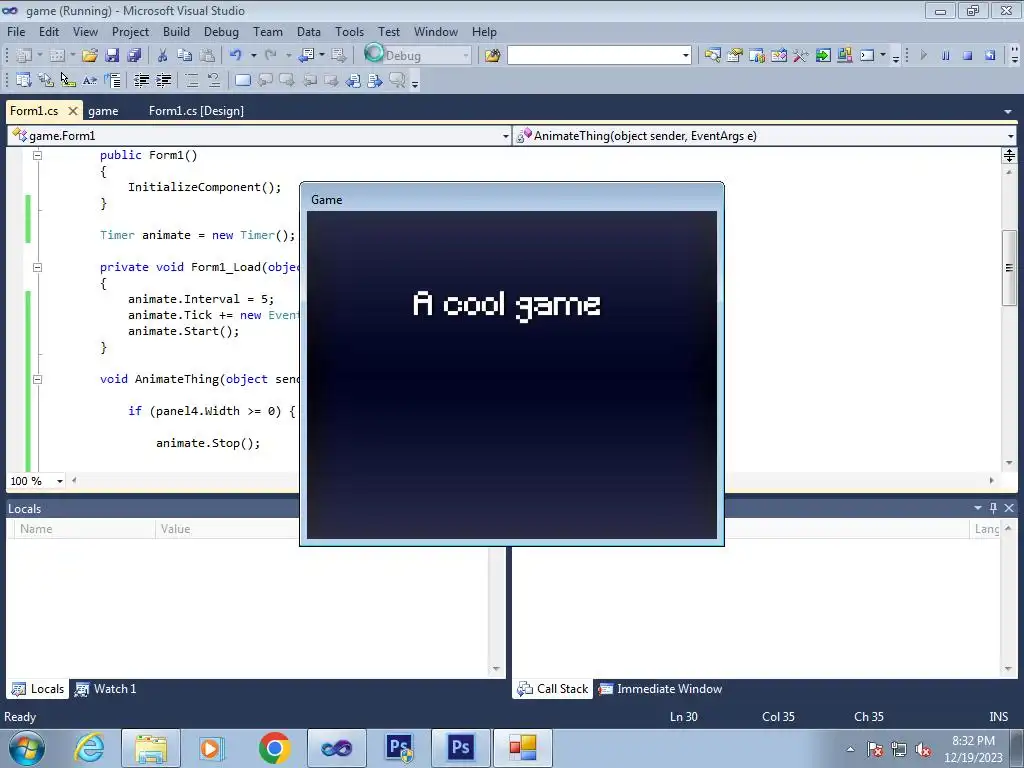Click the Find in Files icon
The image size is (1024, 768).
click(492, 56)
